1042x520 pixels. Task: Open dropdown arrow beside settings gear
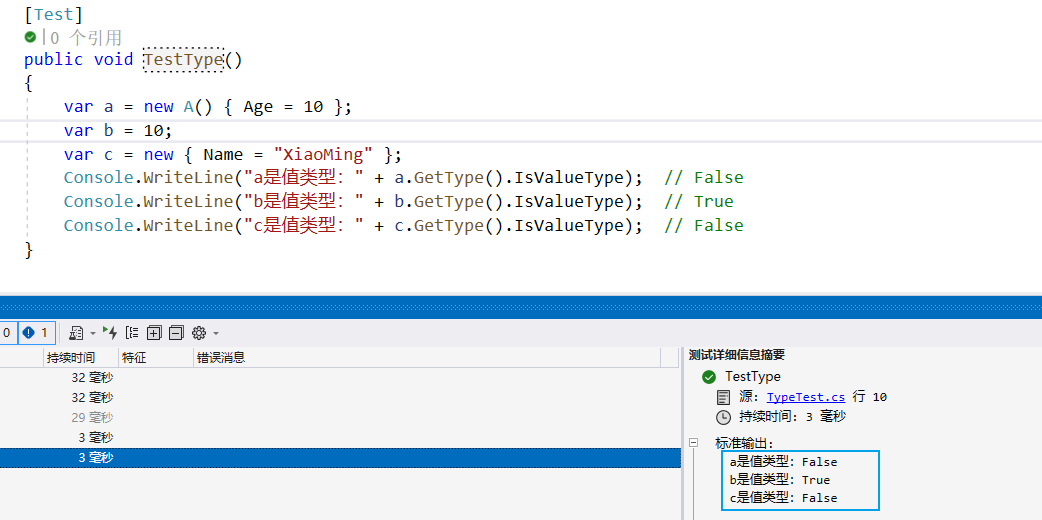pyautogui.click(x=215, y=333)
